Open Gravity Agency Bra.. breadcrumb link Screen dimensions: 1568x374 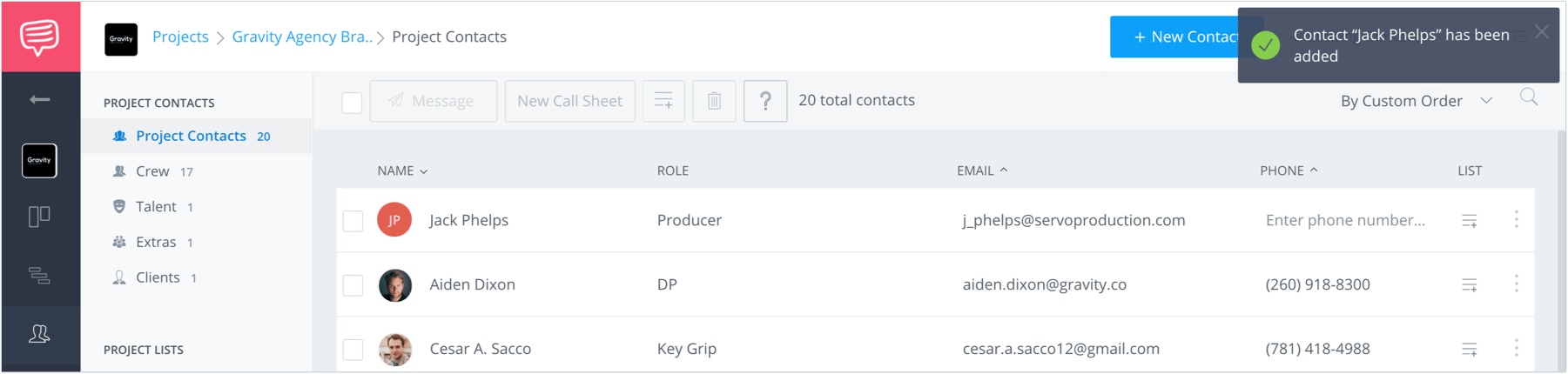(302, 37)
